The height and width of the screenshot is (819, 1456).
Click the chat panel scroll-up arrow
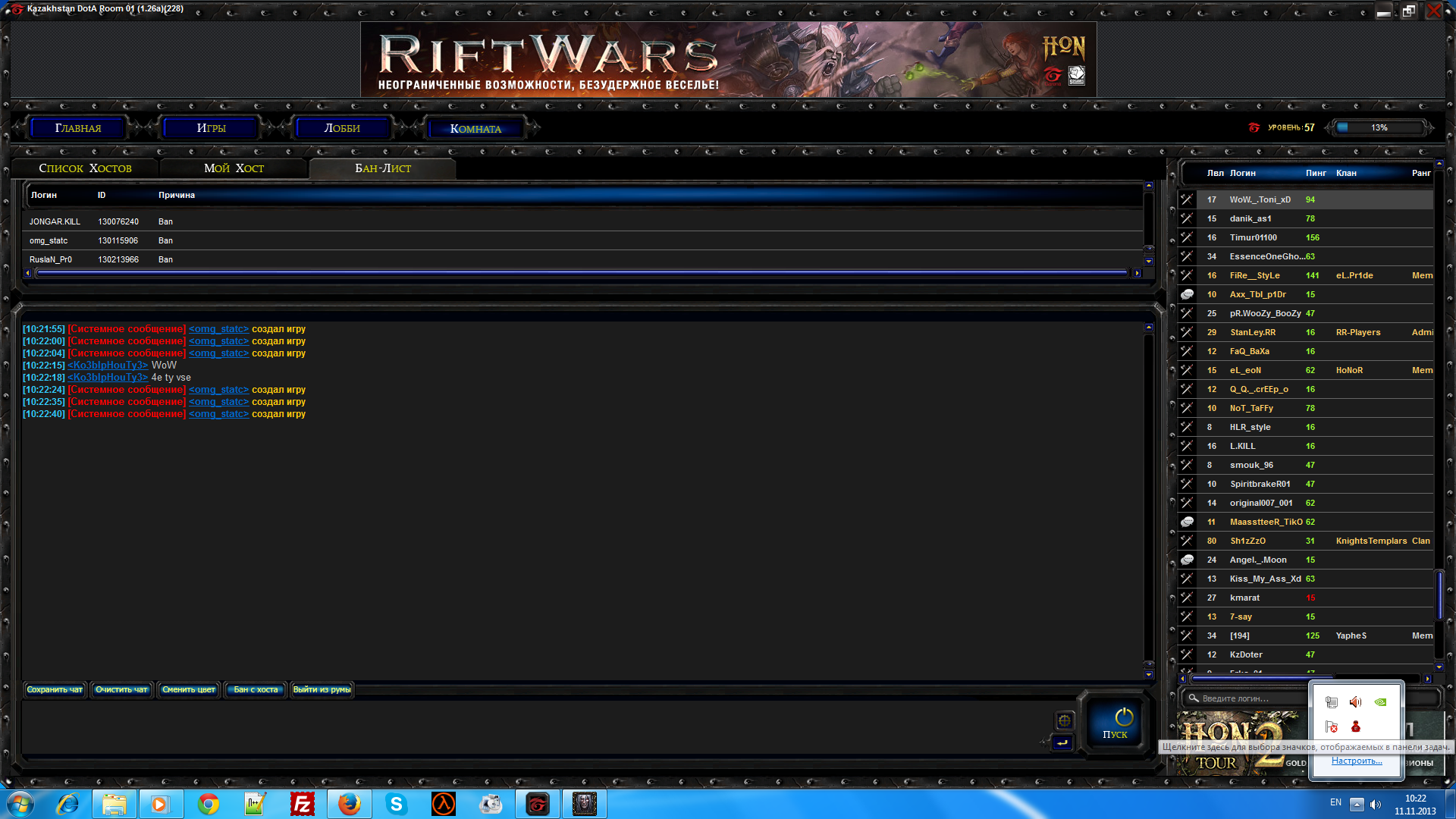pos(1149,328)
